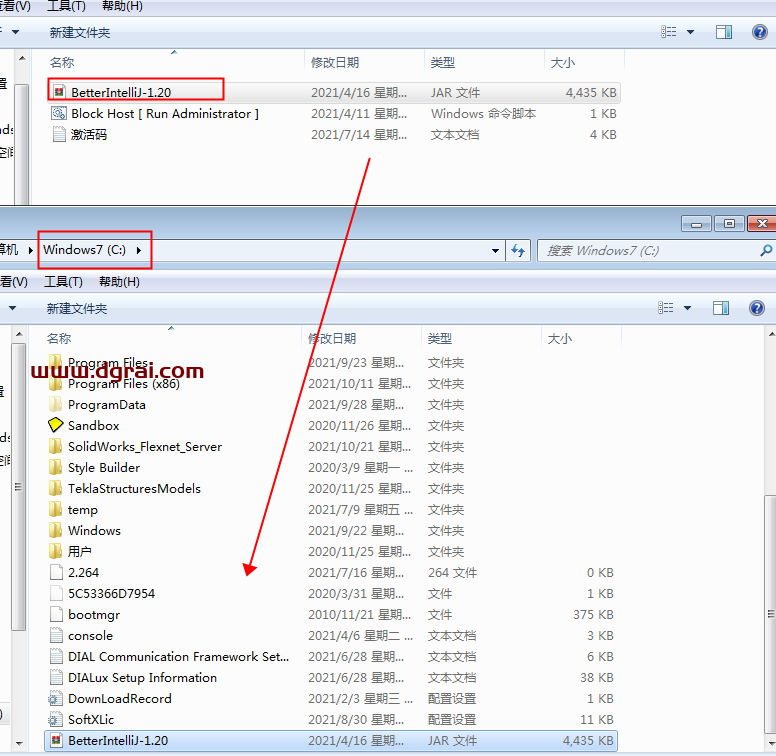
Task: Expand arrow after Windows7 (C:) breadcrumb
Action: tap(139, 250)
